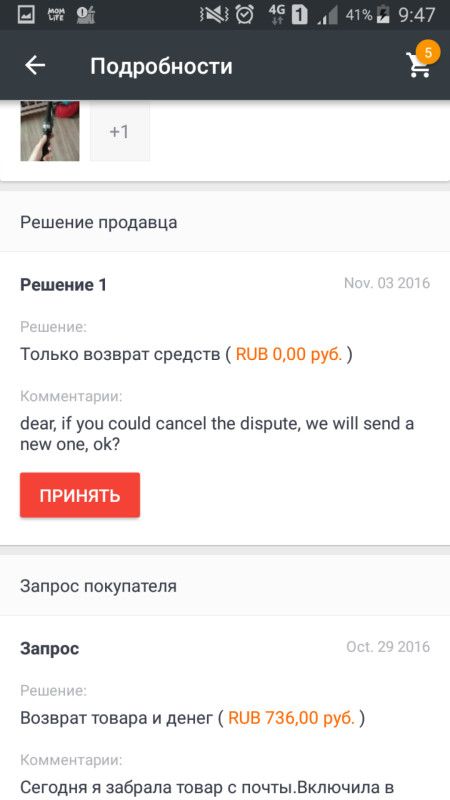Tap the vibrate mode status icon

tap(214, 15)
